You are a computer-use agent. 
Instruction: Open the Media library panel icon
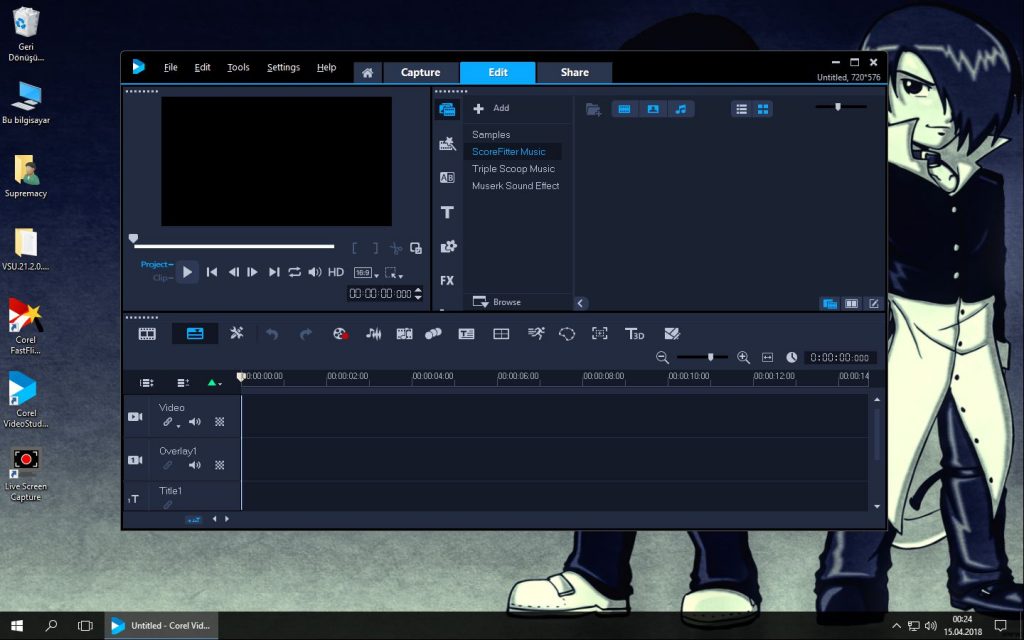pos(447,109)
